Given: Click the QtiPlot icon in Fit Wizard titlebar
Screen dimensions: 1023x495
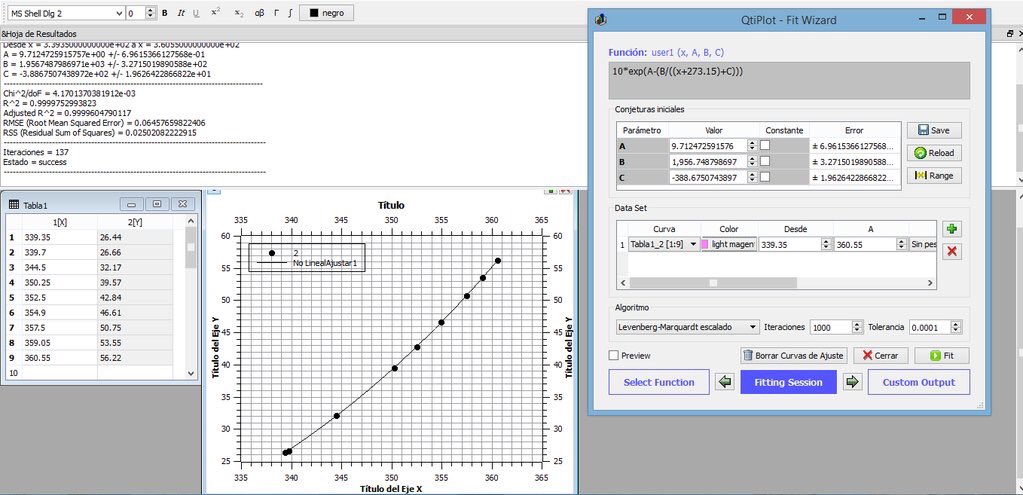Looking at the screenshot, I should [x=601, y=20].
